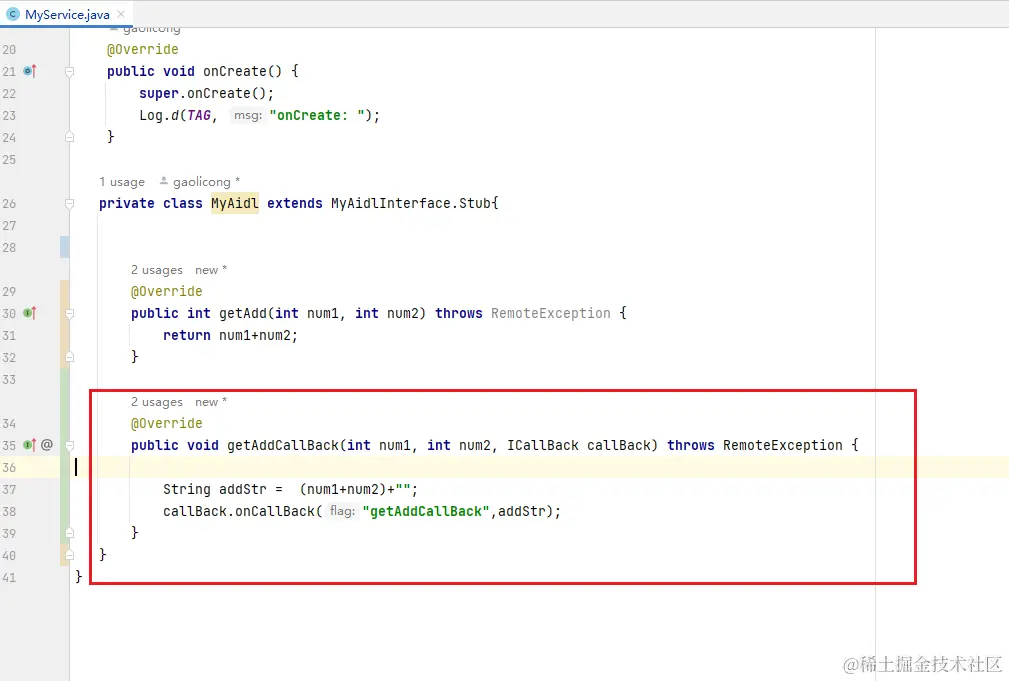Open '2 usages' hint for the getAdd method
Image resolution: width=1009 pixels, height=681 pixels.
coord(157,270)
